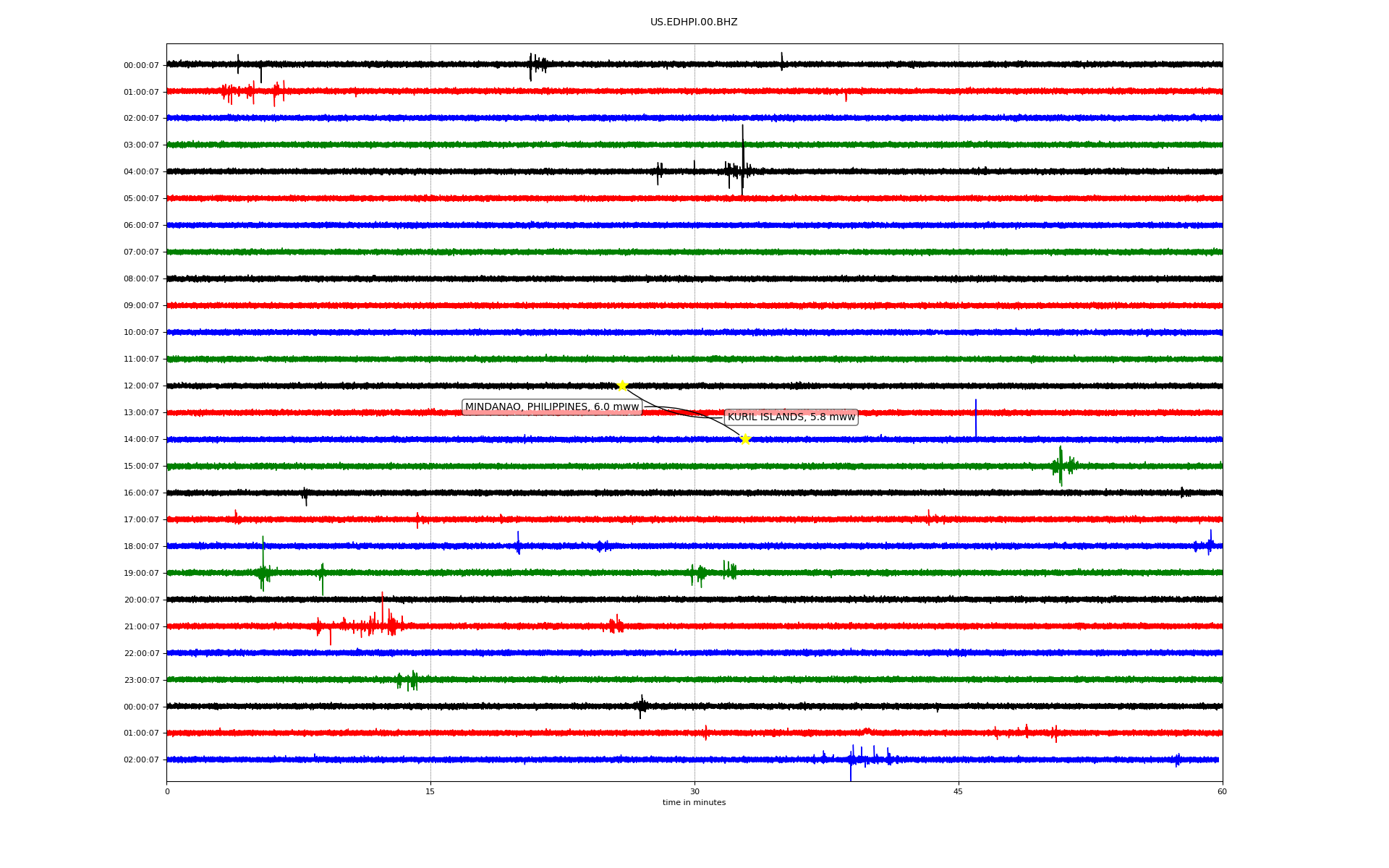
Task: Click the yellow star on the 14:00:07 trace
Action: 745,439
